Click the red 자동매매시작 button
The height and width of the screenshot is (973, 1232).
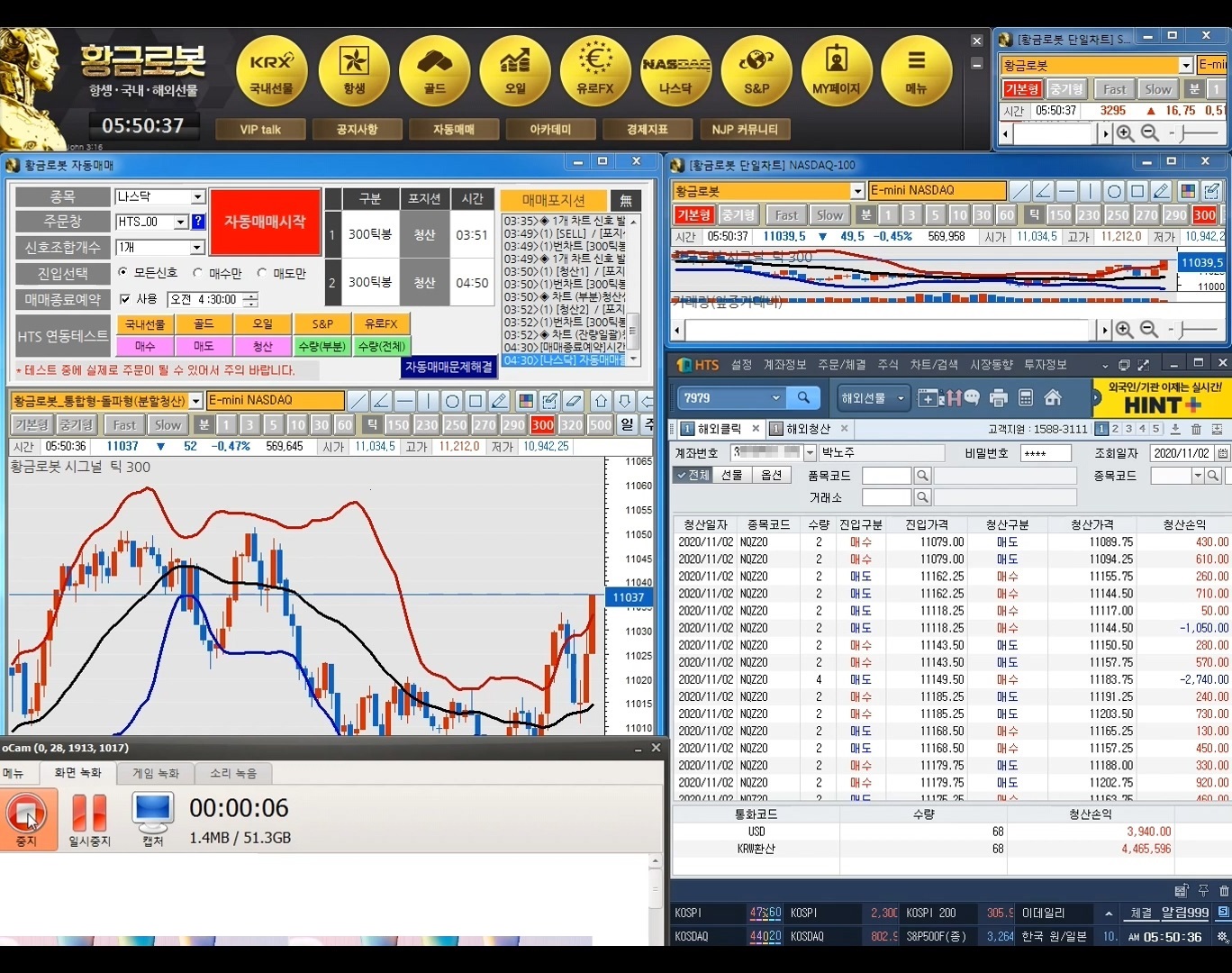coord(265,222)
